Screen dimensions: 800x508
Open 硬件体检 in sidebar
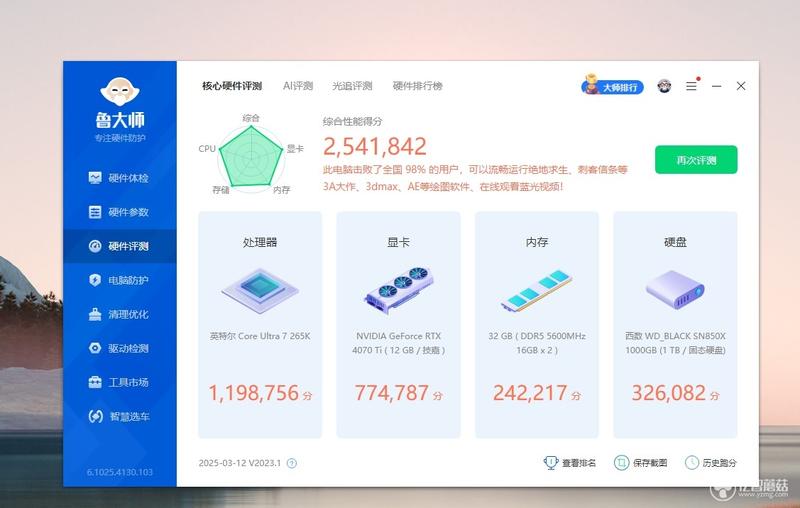(120, 178)
